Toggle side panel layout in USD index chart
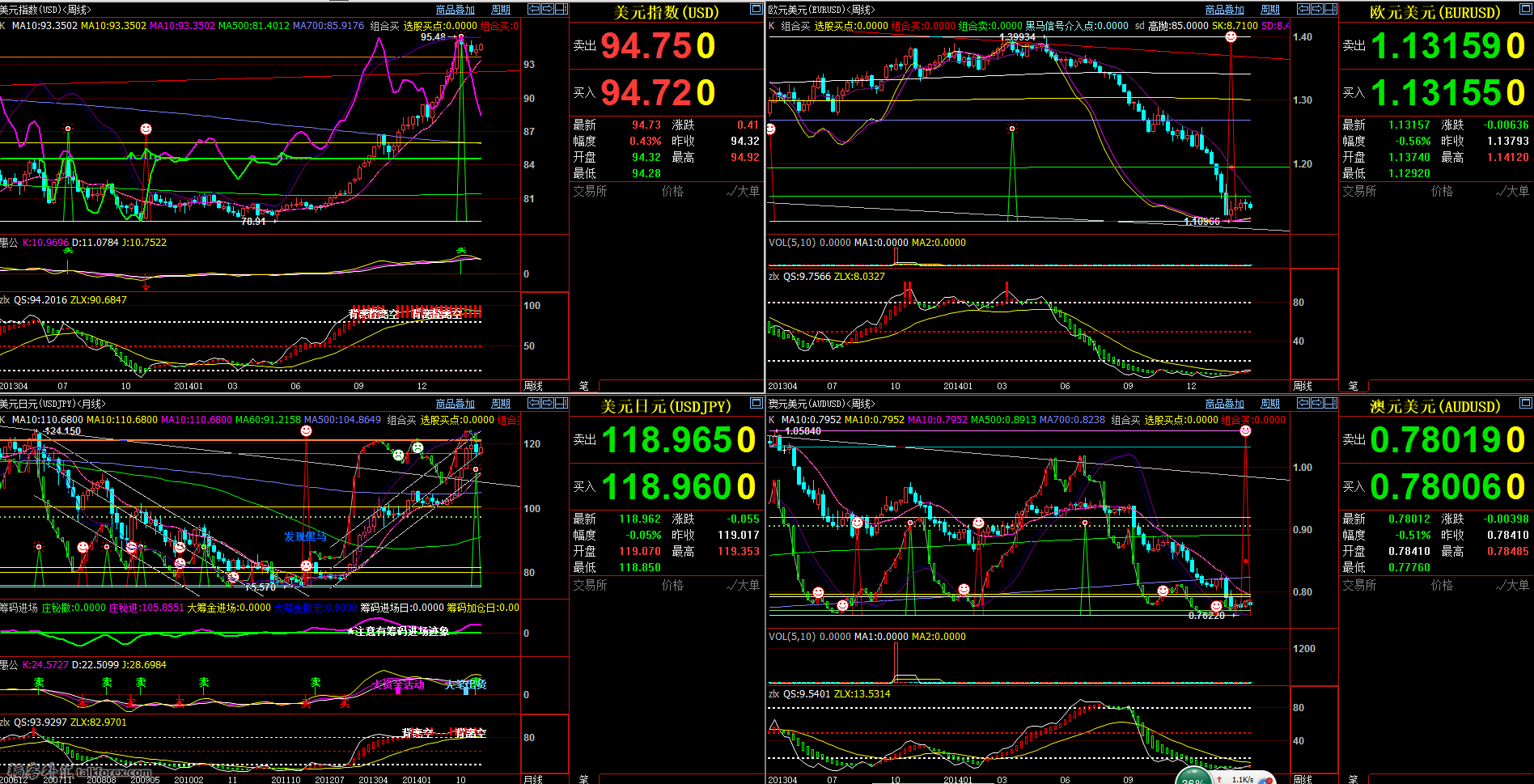The image size is (1534, 784). click(x=561, y=9)
